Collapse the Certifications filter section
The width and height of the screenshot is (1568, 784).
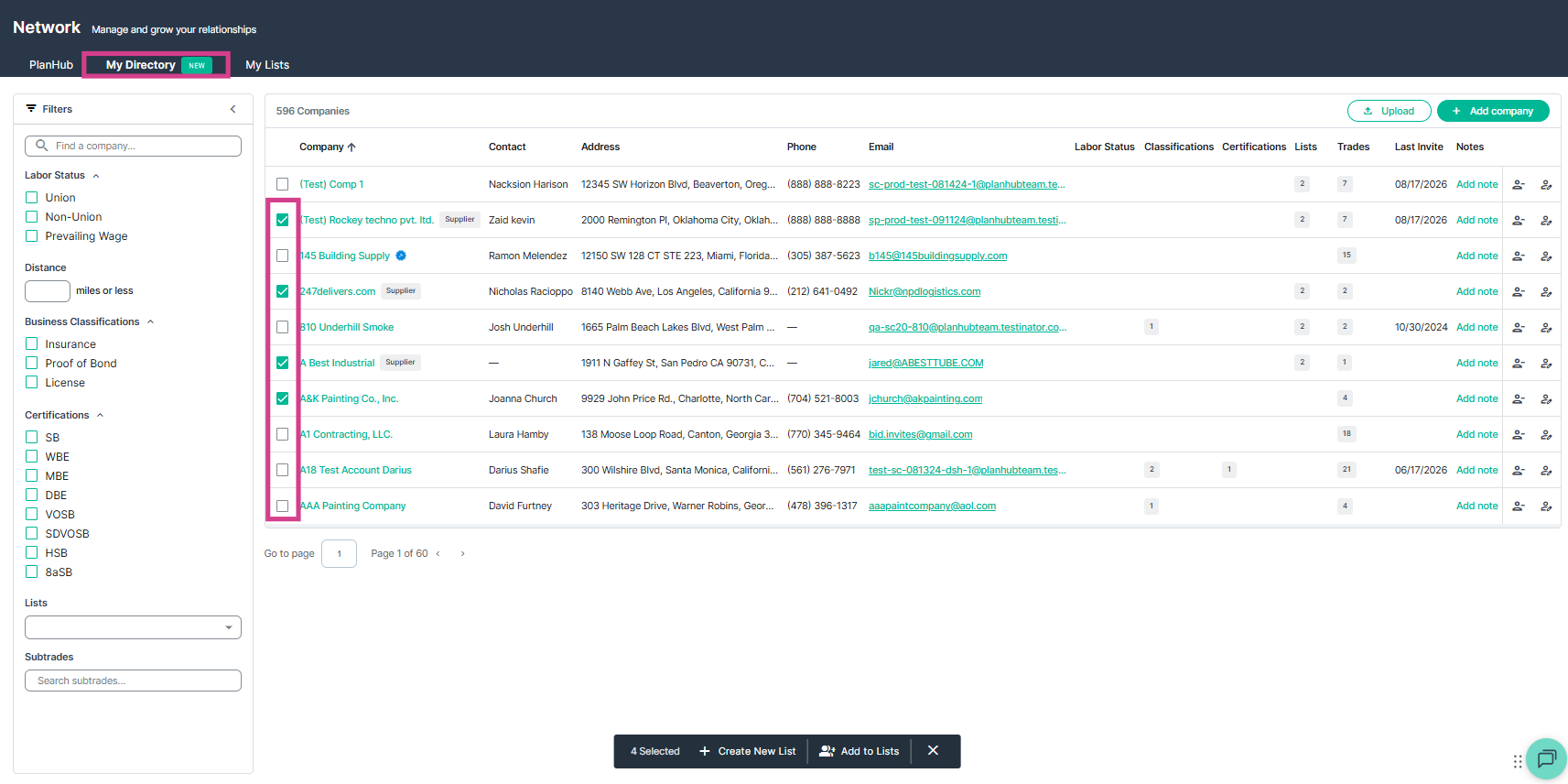(x=101, y=416)
